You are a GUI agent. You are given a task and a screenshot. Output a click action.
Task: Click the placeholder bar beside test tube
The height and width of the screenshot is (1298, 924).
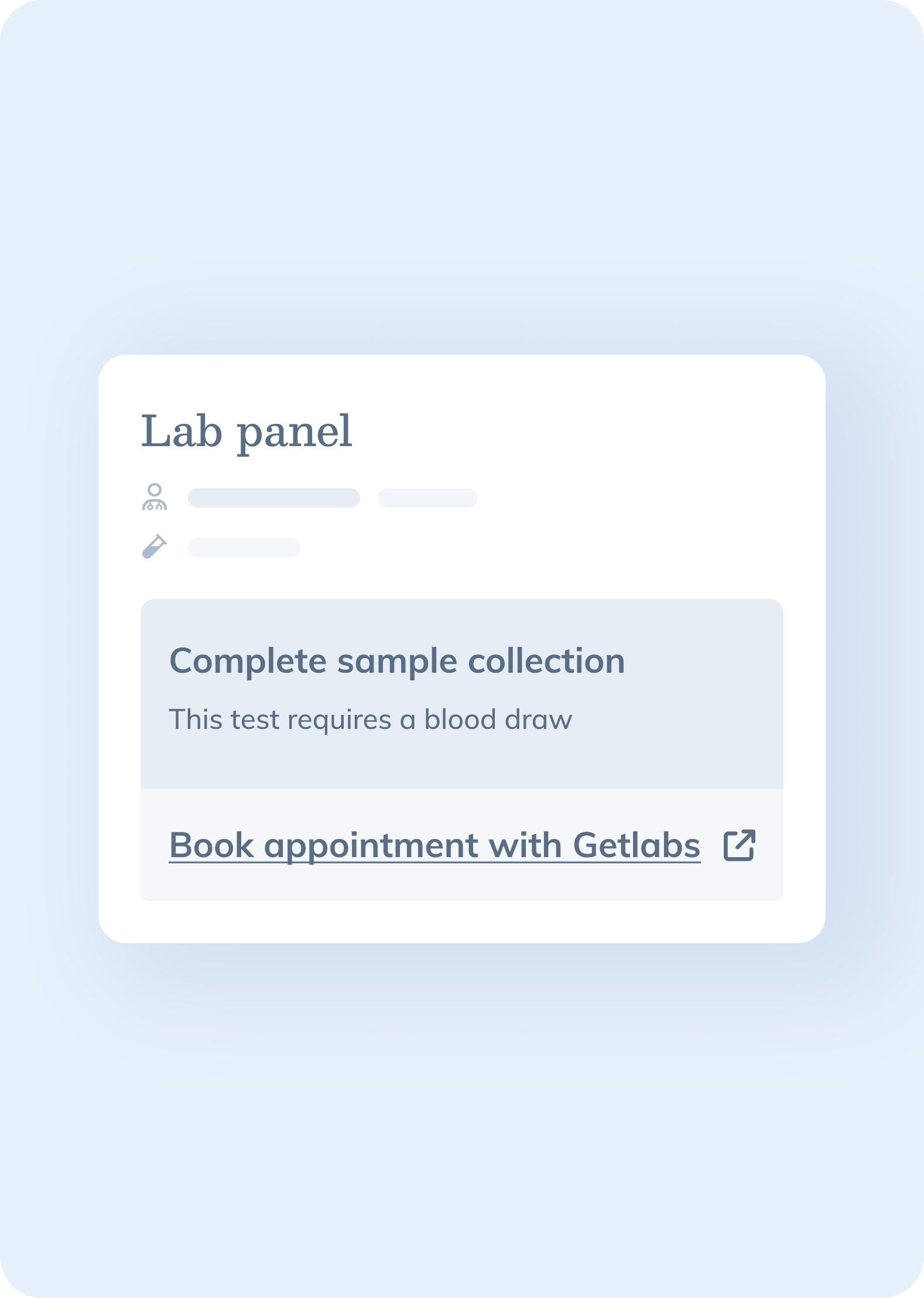[x=244, y=547]
